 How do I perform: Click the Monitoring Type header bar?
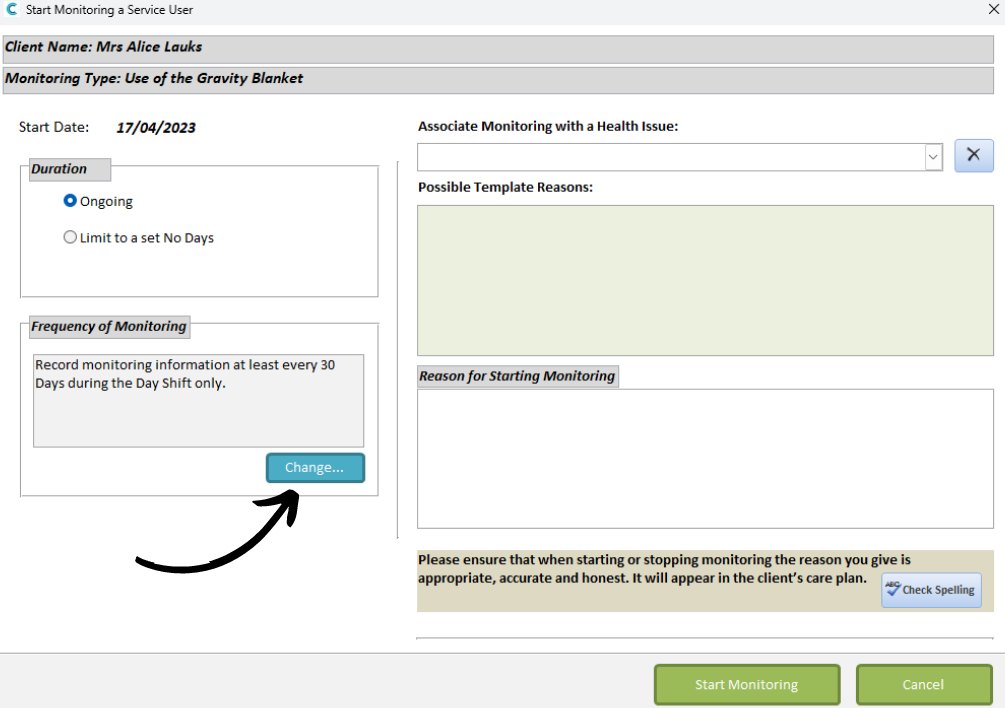(498, 79)
